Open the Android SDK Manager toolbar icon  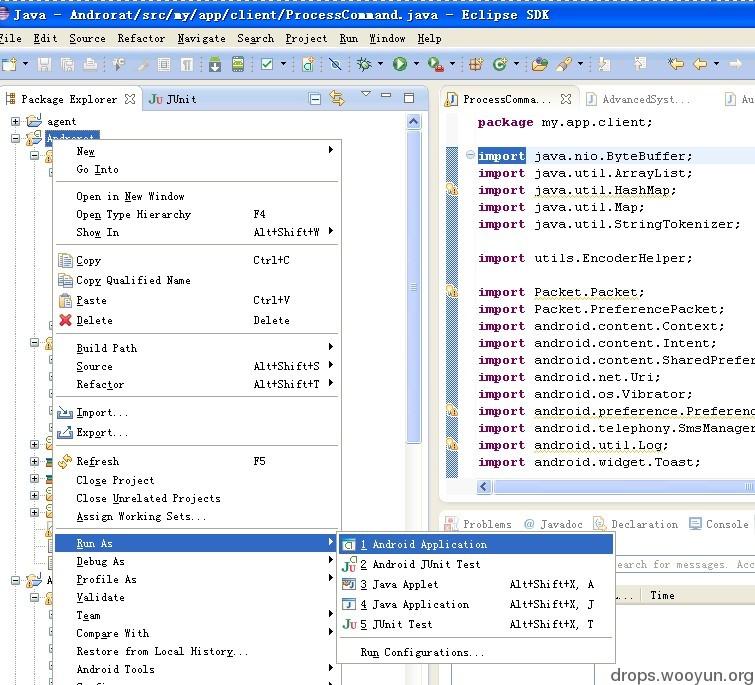215,65
